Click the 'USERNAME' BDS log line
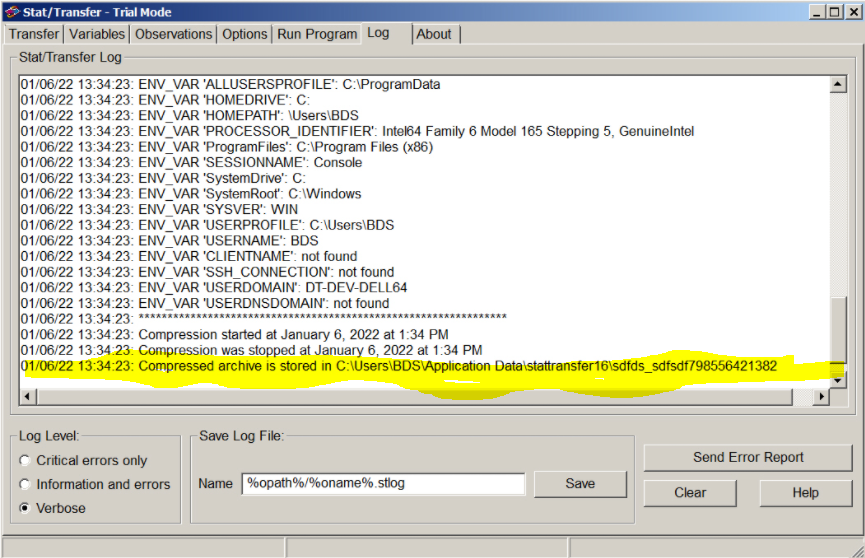The image size is (865, 558). pos(169,241)
